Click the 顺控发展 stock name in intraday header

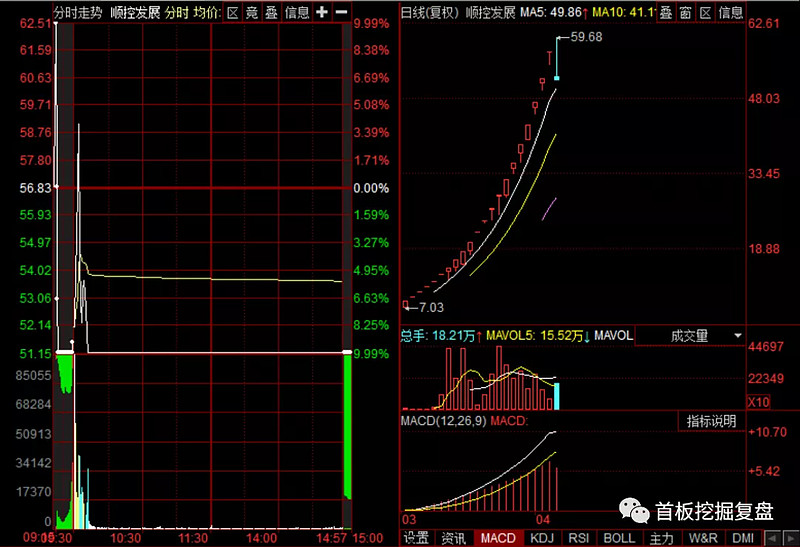pyautogui.click(x=135, y=13)
